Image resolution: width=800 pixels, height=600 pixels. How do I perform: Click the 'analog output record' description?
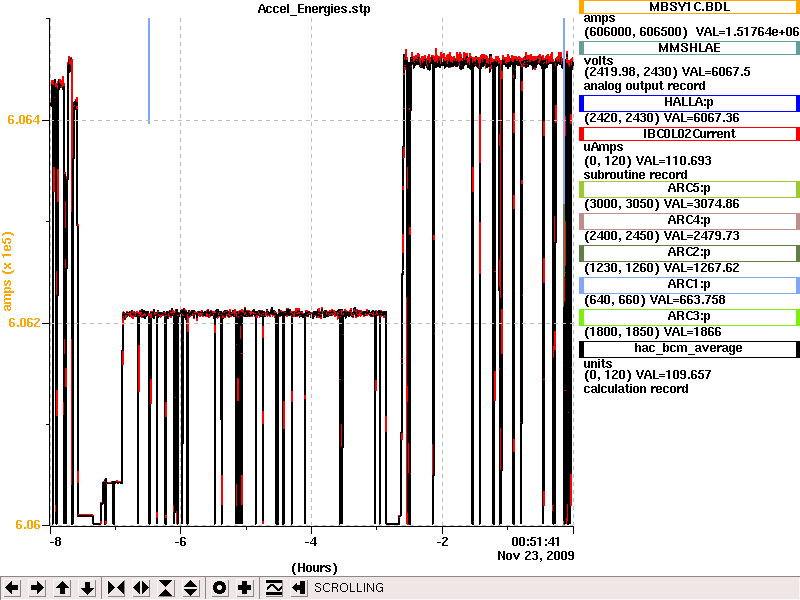(644, 86)
